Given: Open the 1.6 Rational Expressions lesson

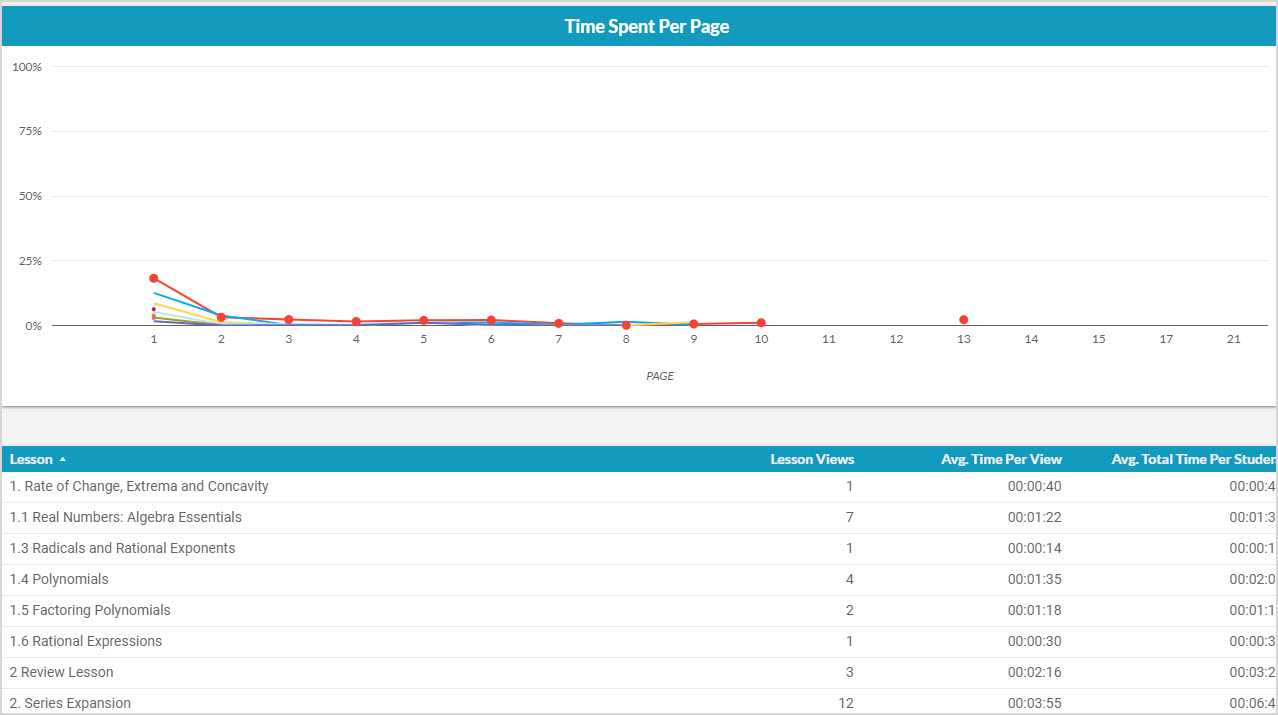Looking at the screenshot, I should coord(86,641).
